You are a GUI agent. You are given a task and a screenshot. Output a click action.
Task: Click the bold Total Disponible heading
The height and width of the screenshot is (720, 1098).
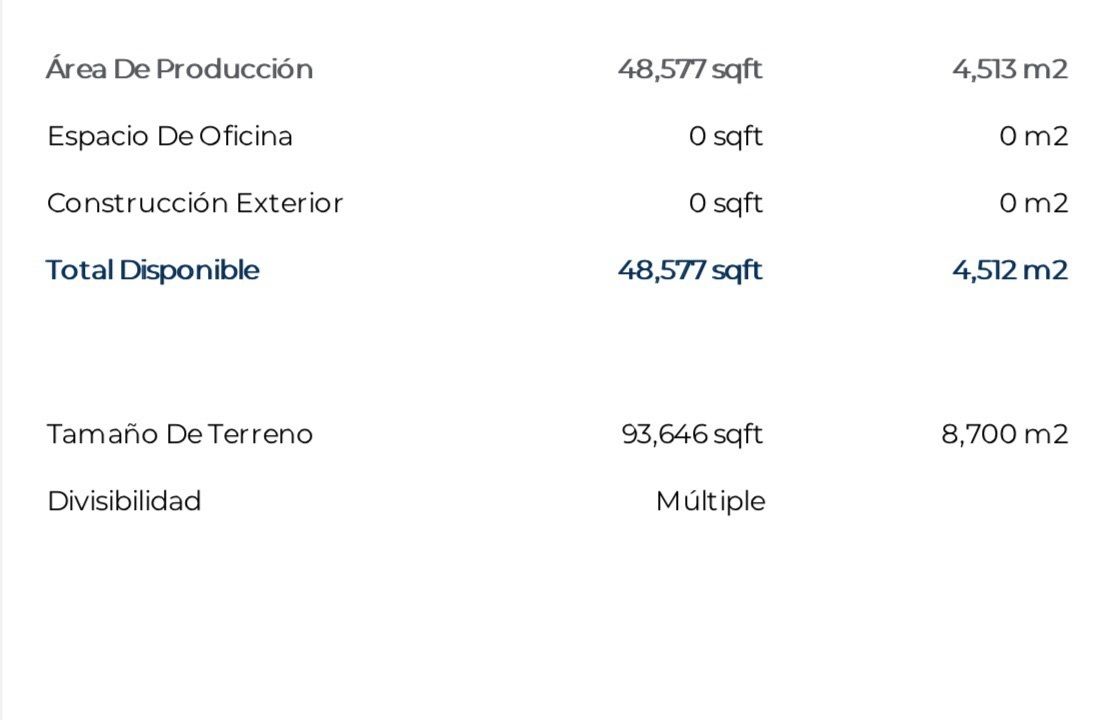(x=152, y=270)
